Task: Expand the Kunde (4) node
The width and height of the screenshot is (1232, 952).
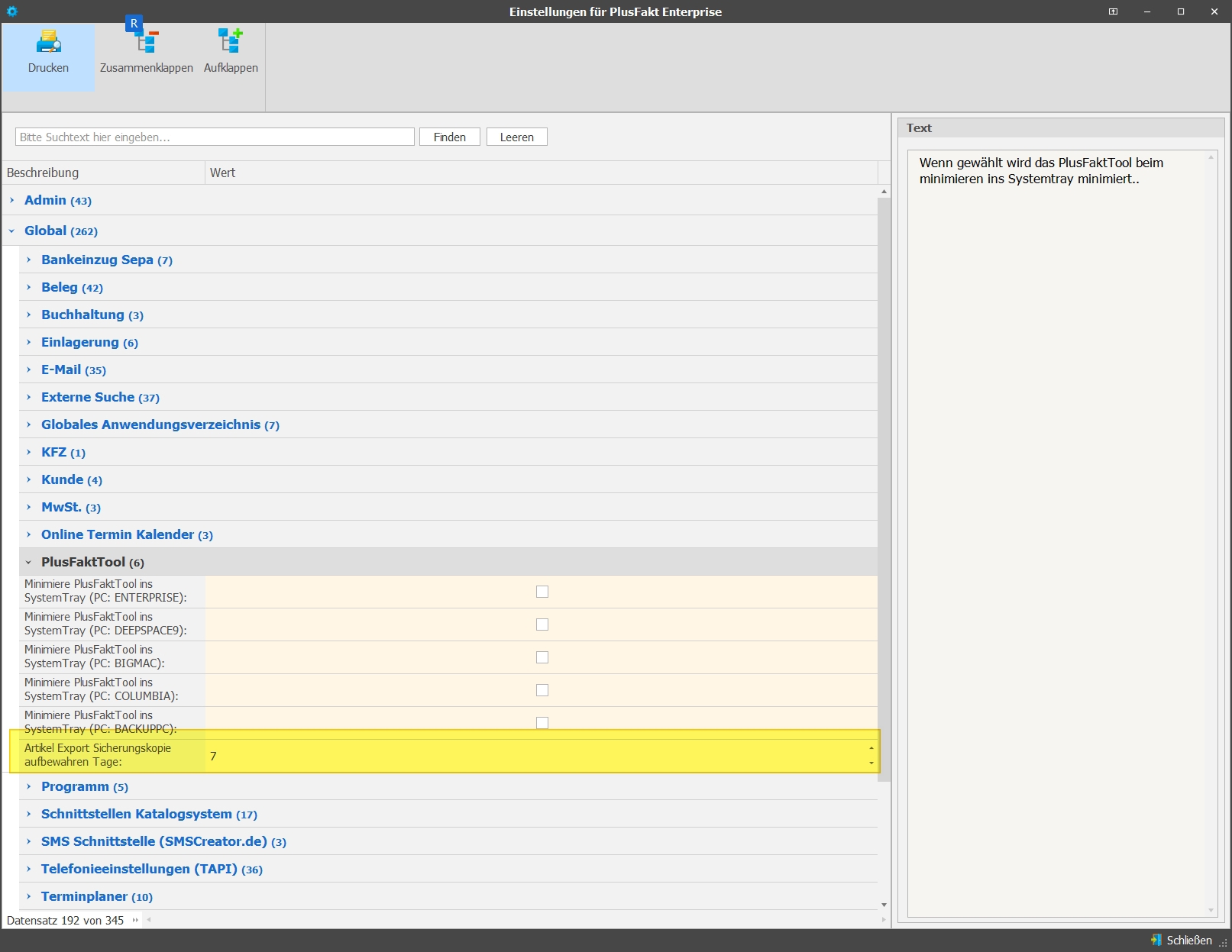Action: click(x=28, y=479)
